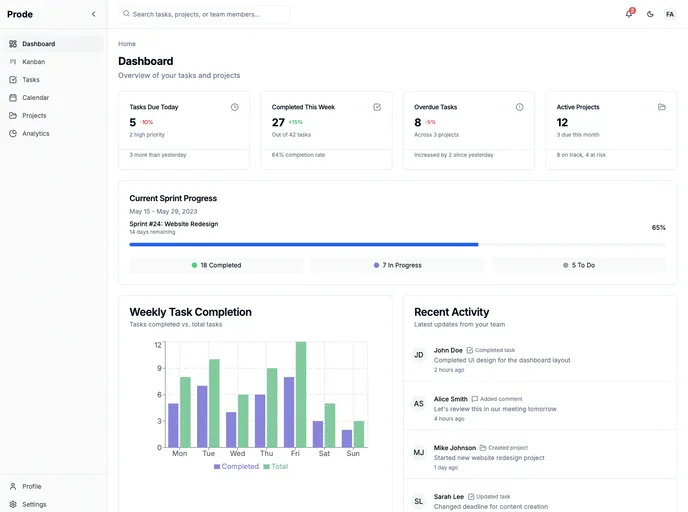The width and height of the screenshot is (688, 512).
Task: Click the Home breadcrumb link
Action: pyautogui.click(x=127, y=44)
